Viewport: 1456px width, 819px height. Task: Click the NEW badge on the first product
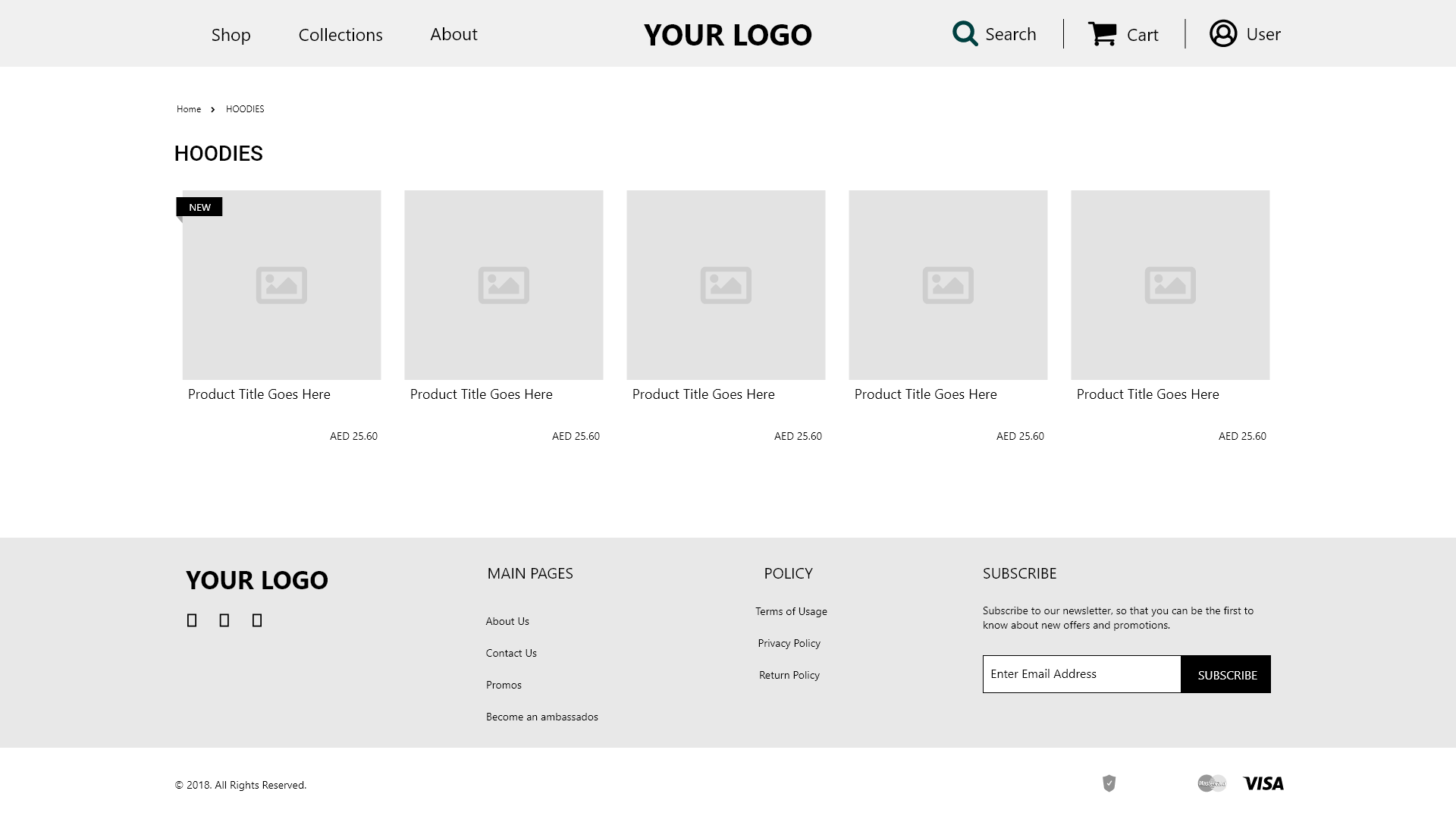pyautogui.click(x=199, y=206)
